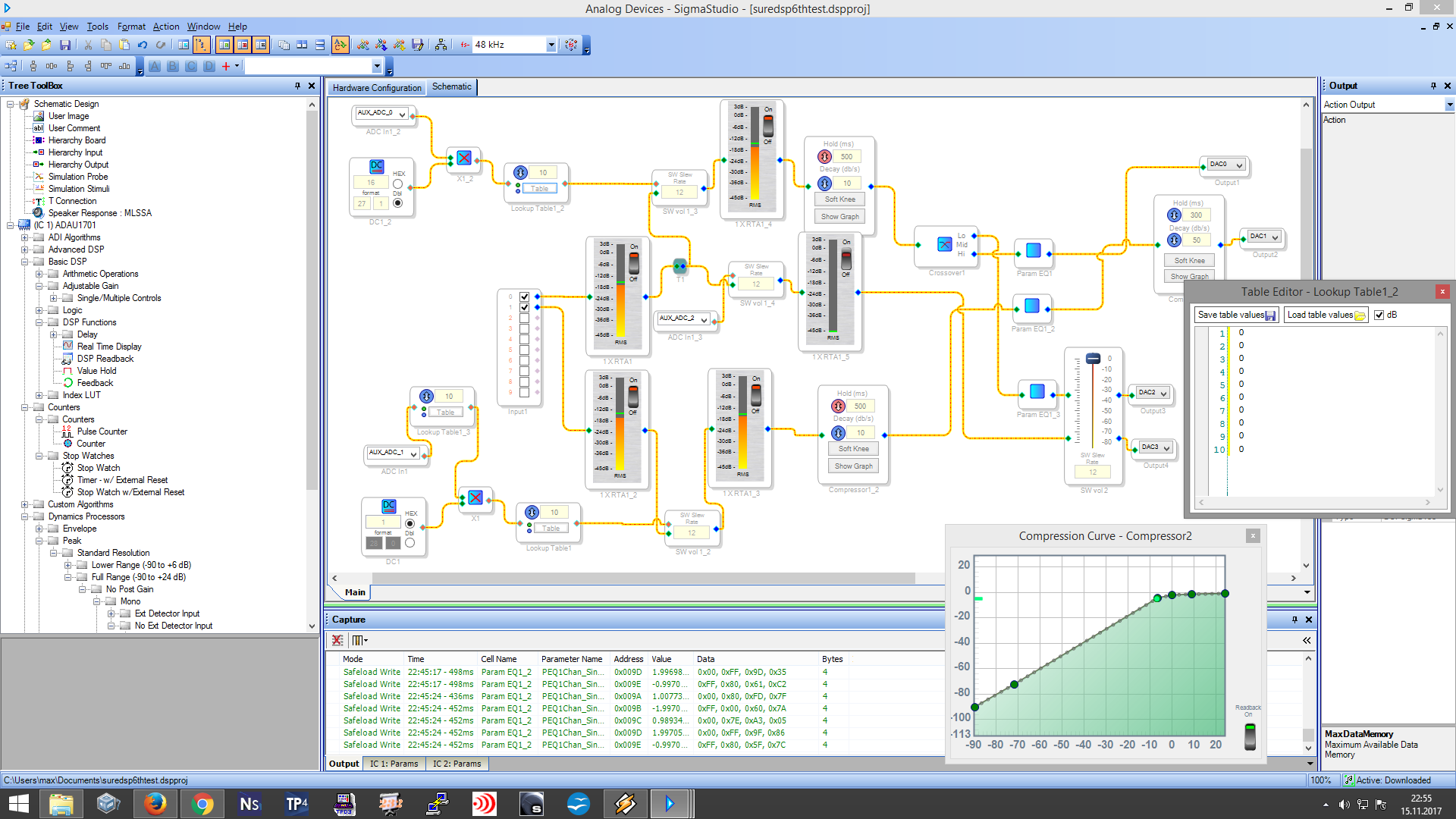This screenshot has width=1456, height=819.
Task: Toggle the dB checkbox in Table Editor
Action: point(1379,315)
